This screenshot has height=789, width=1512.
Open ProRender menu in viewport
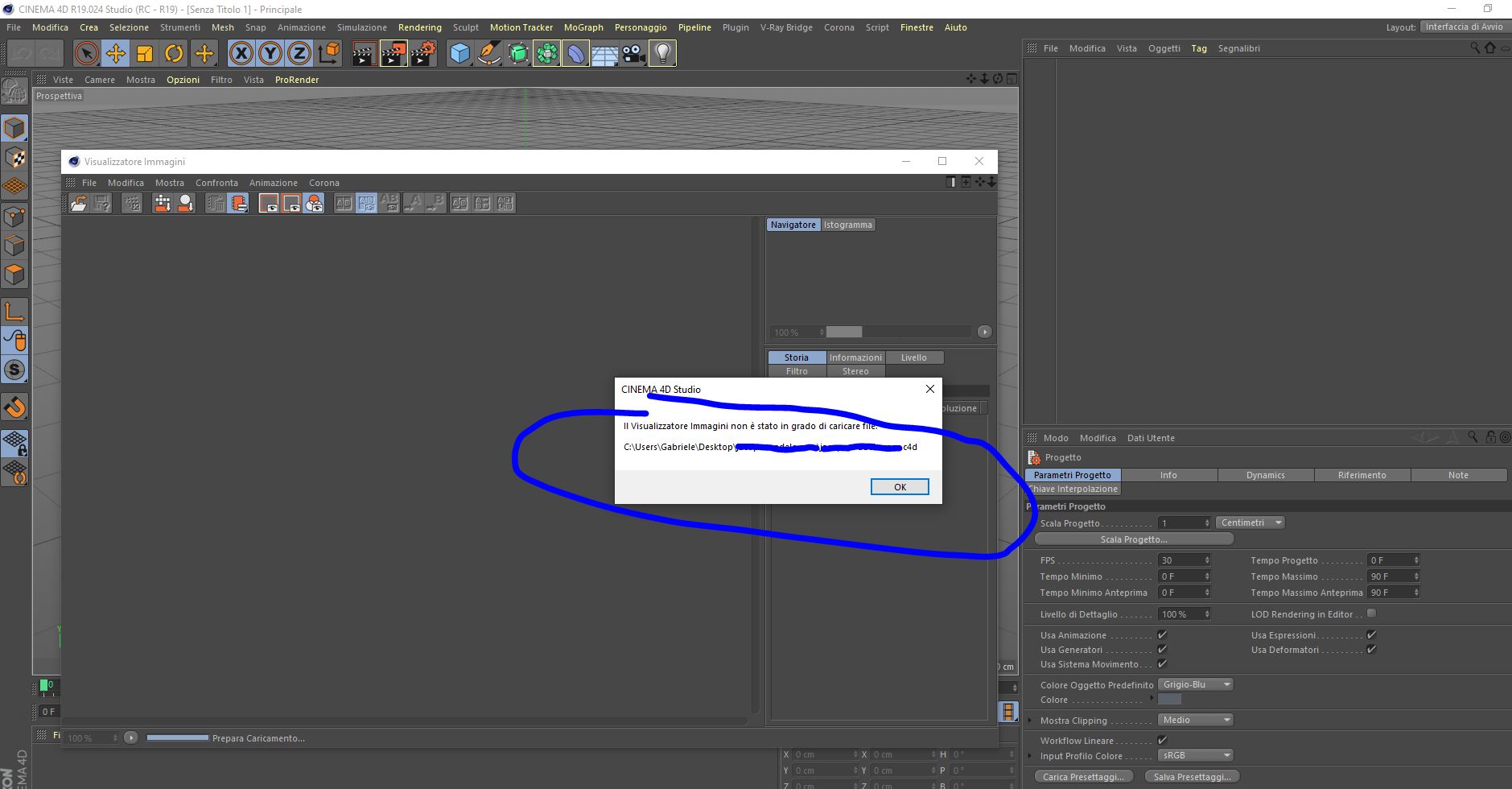[297, 80]
